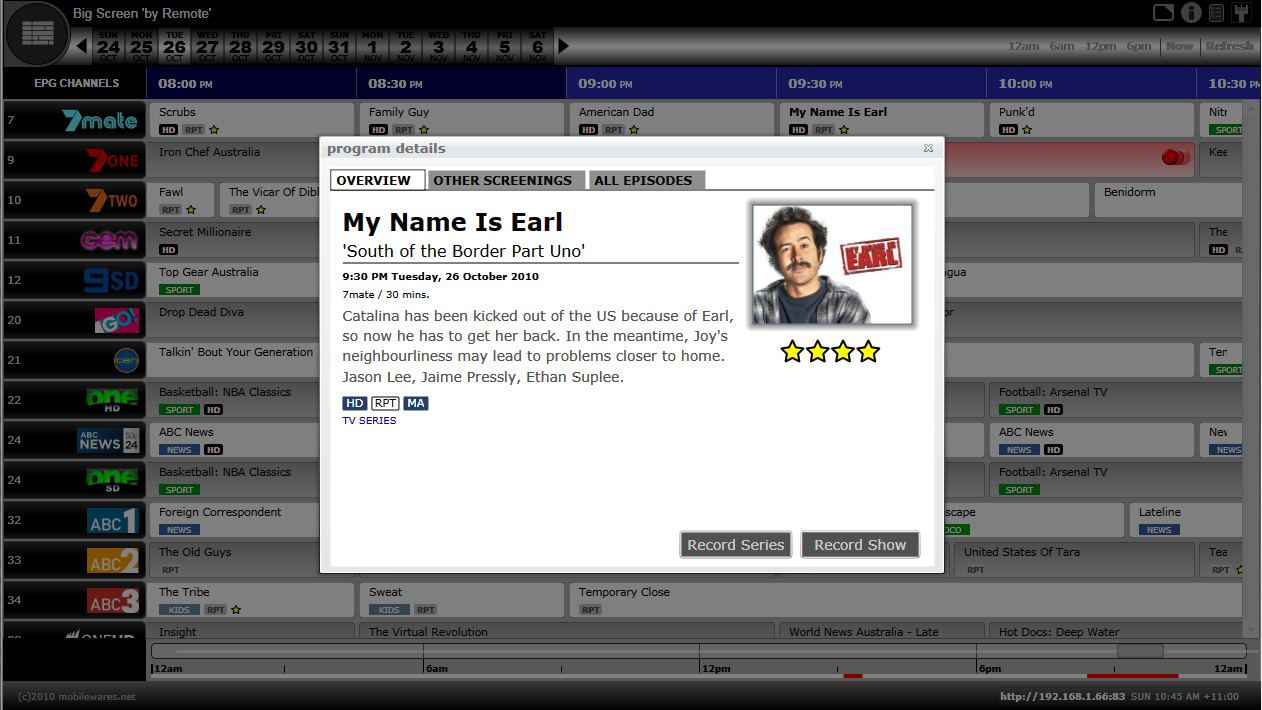This screenshot has width=1262, height=710.
Task: Jump to 12am time slot
Action: pyautogui.click(x=1023, y=46)
